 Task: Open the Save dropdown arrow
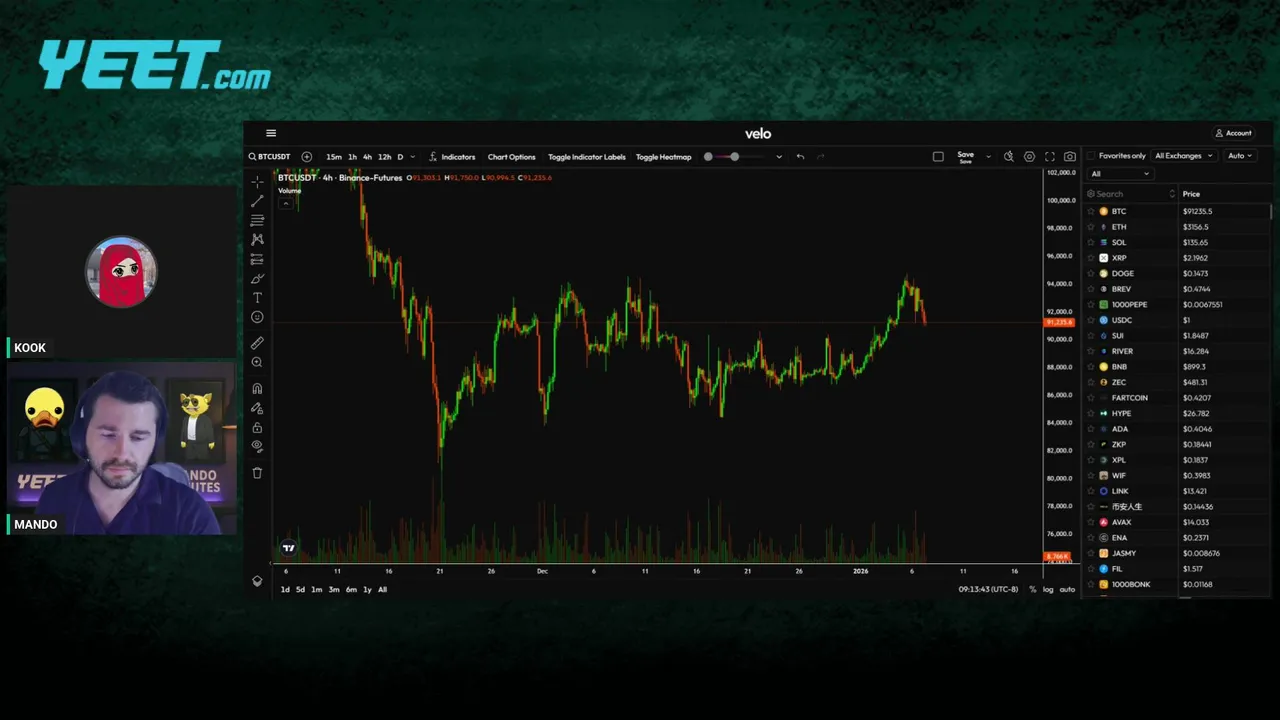(x=989, y=157)
